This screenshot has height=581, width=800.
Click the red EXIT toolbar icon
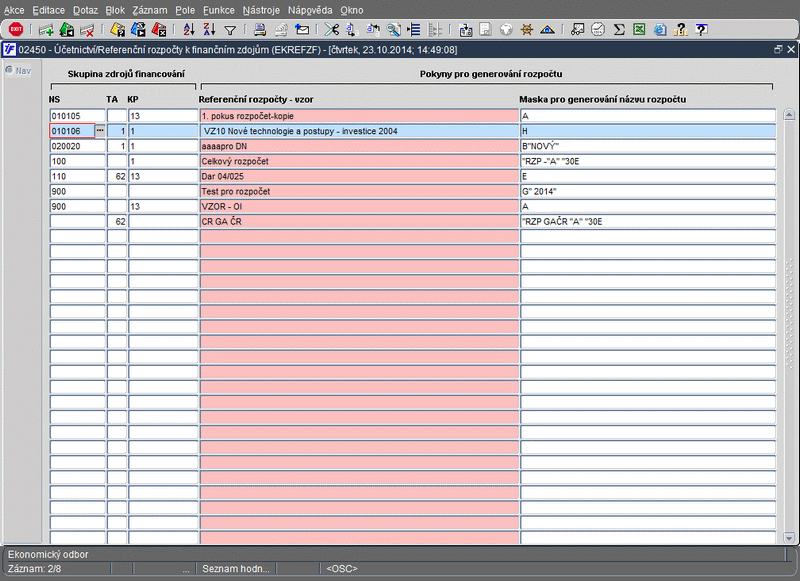tap(16, 30)
